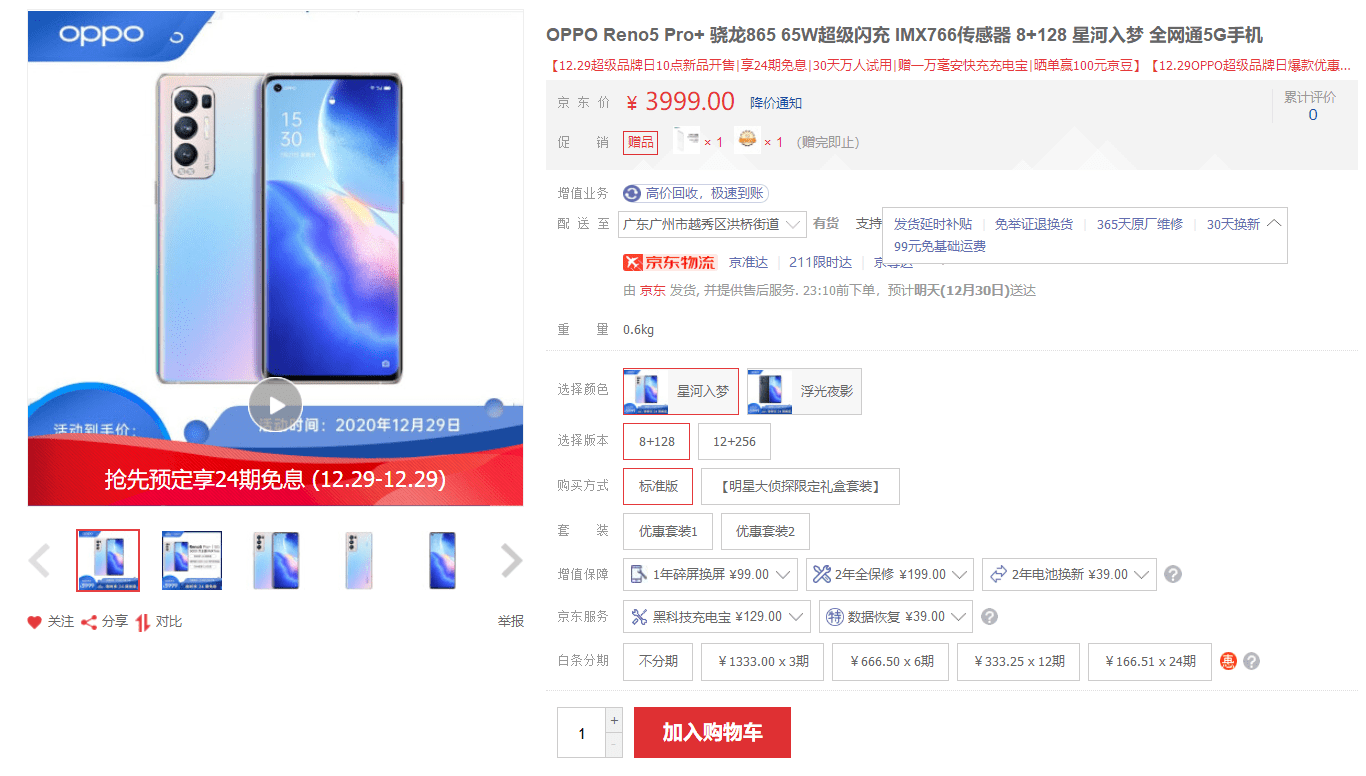Select the 优惠套装2 bundle

coord(765,531)
